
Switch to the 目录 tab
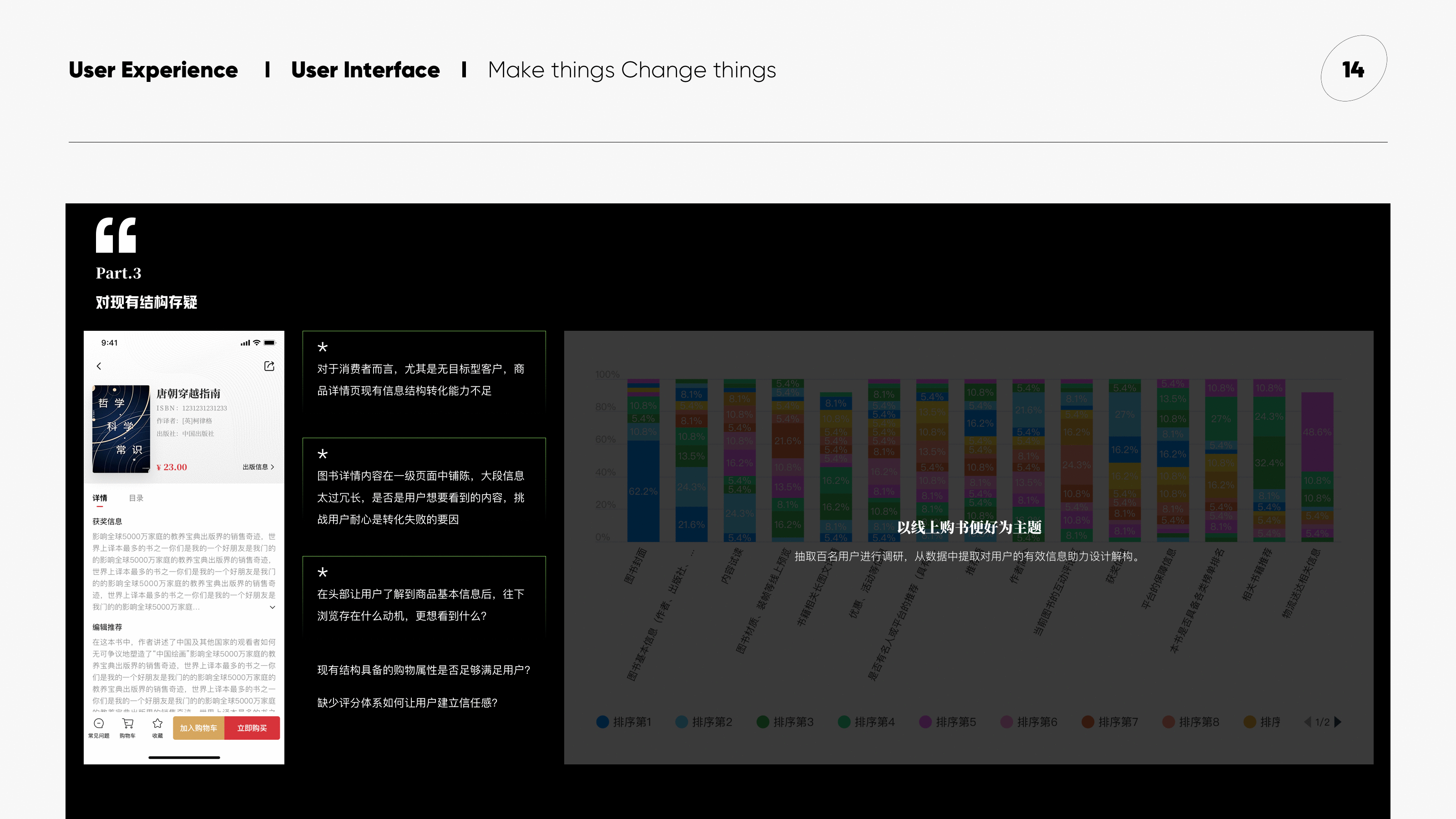click(136, 498)
